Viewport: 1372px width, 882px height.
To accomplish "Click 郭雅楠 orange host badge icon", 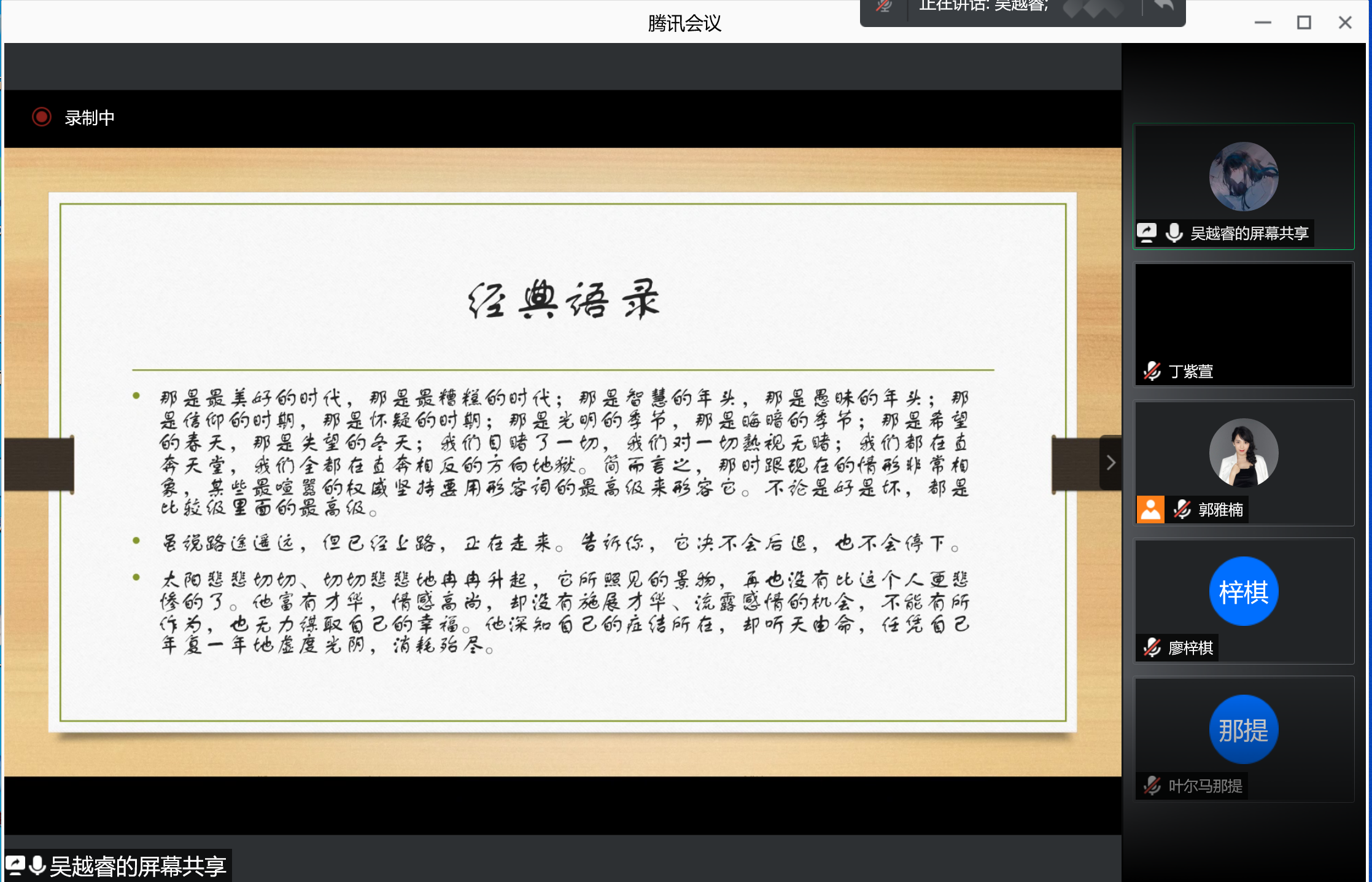I will tap(1150, 509).
